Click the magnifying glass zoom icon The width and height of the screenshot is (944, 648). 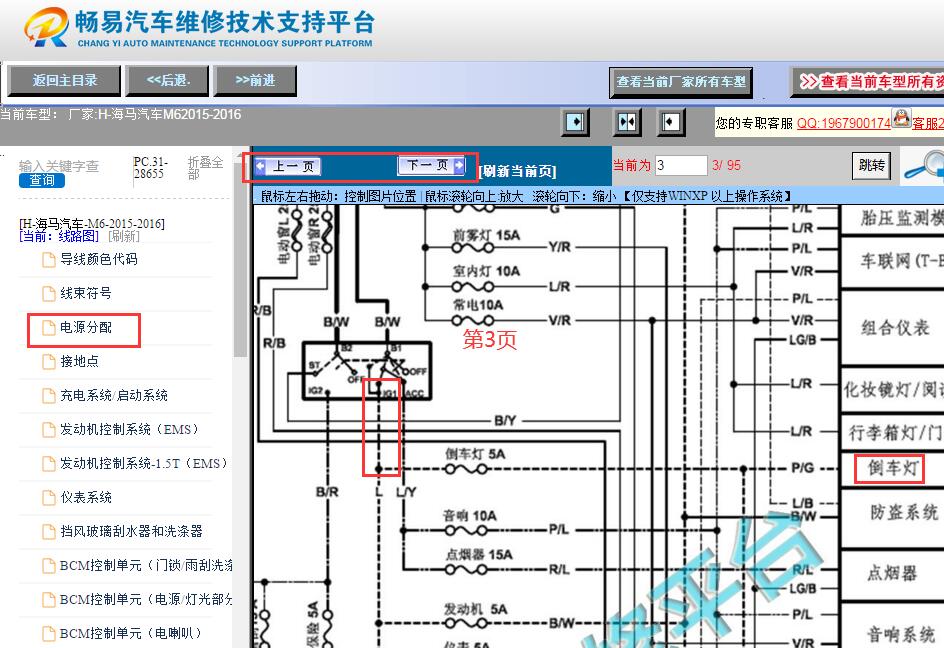(x=925, y=166)
